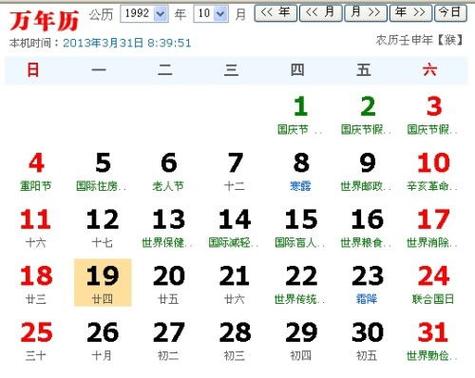Select October 14 date cell

pos(234,228)
